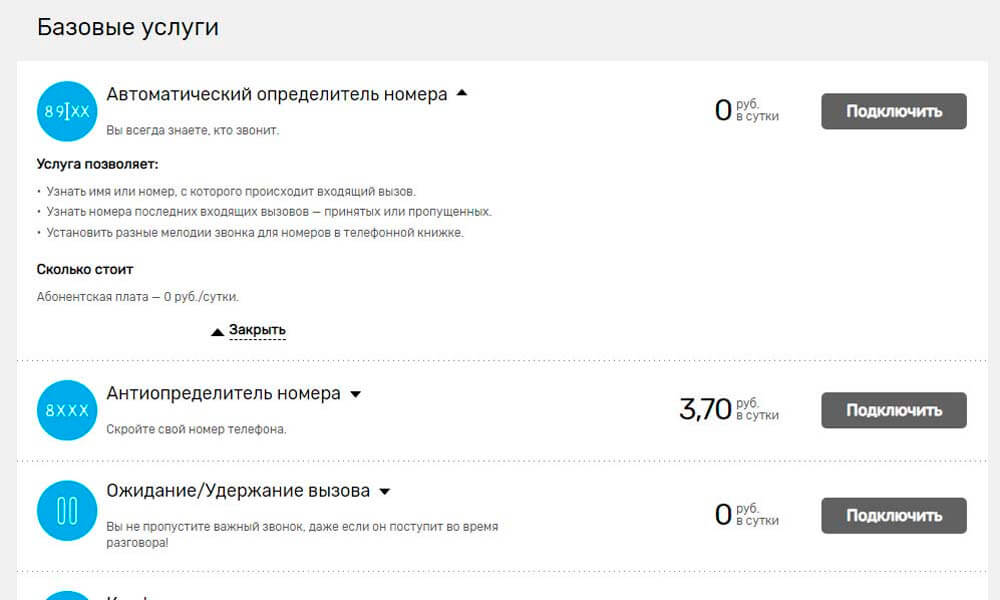Image resolution: width=1000 pixels, height=600 pixels.
Task: Click the Услуга позволяет subheading
Action: click(x=98, y=164)
